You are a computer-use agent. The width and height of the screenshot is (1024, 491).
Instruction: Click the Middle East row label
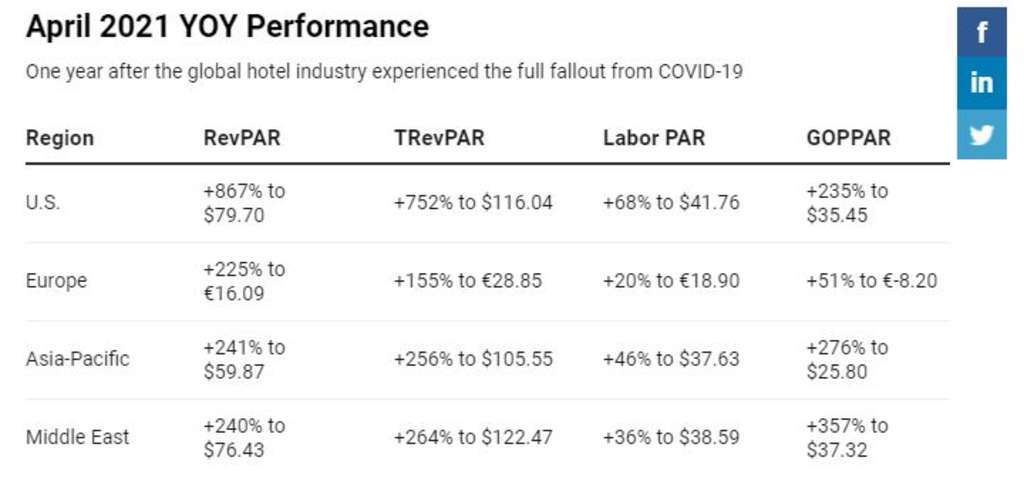click(x=78, y=437)
